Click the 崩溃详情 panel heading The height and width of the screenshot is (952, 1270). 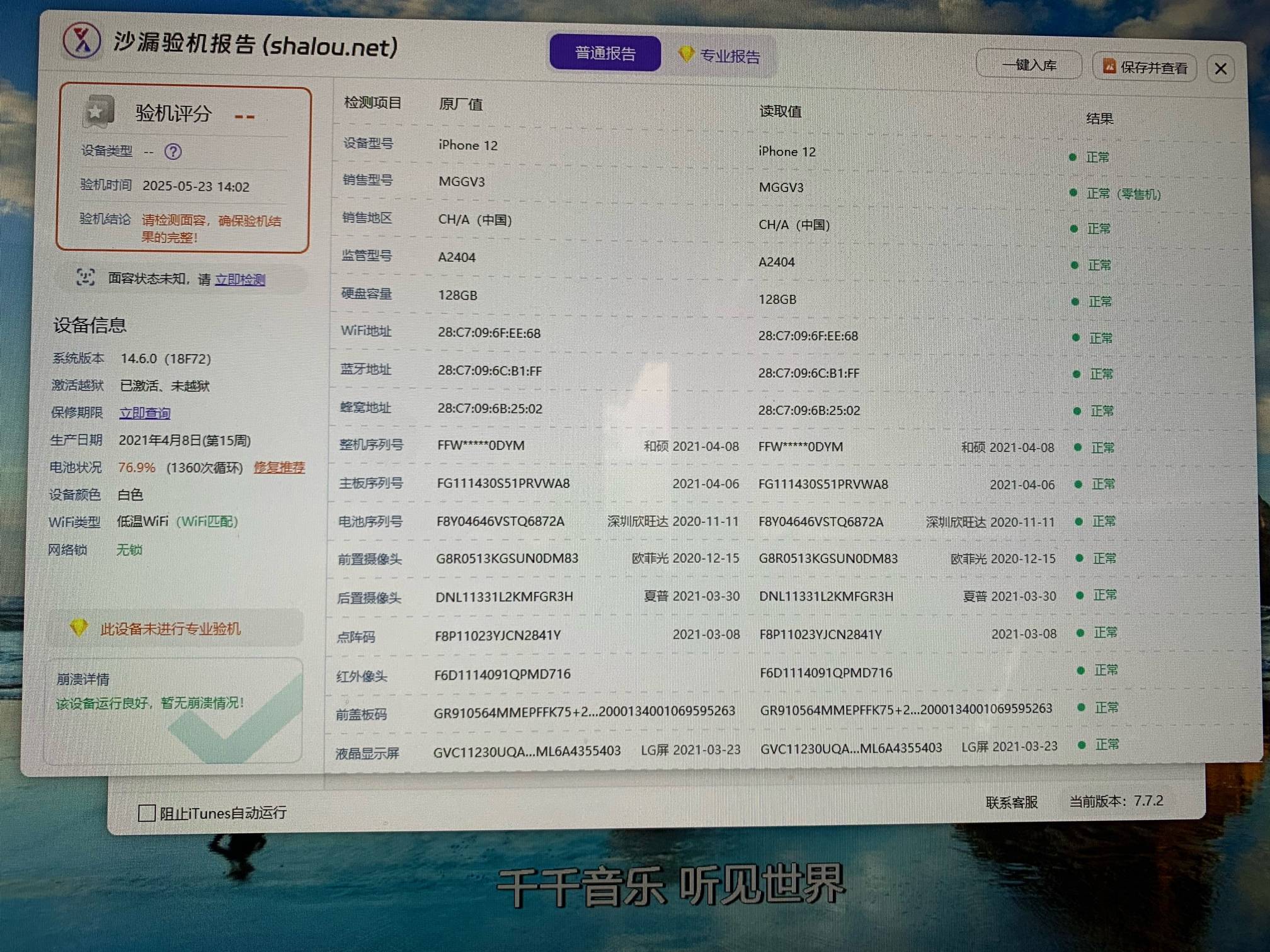coord(83,679)
